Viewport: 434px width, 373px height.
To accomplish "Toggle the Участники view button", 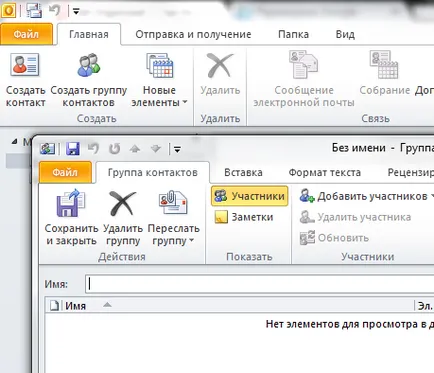I will coord(249,196).
